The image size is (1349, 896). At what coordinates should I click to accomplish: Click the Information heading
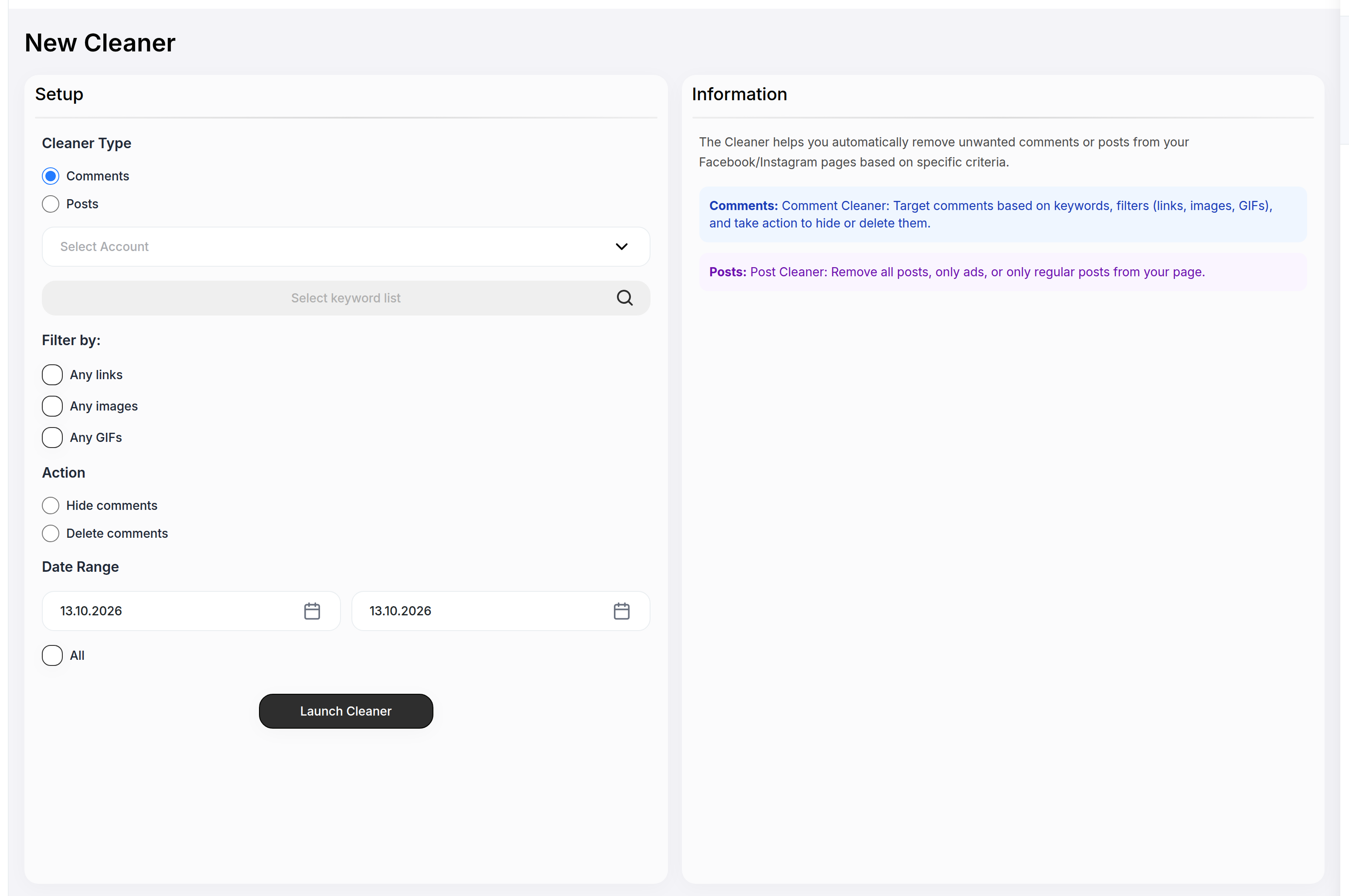739,94
